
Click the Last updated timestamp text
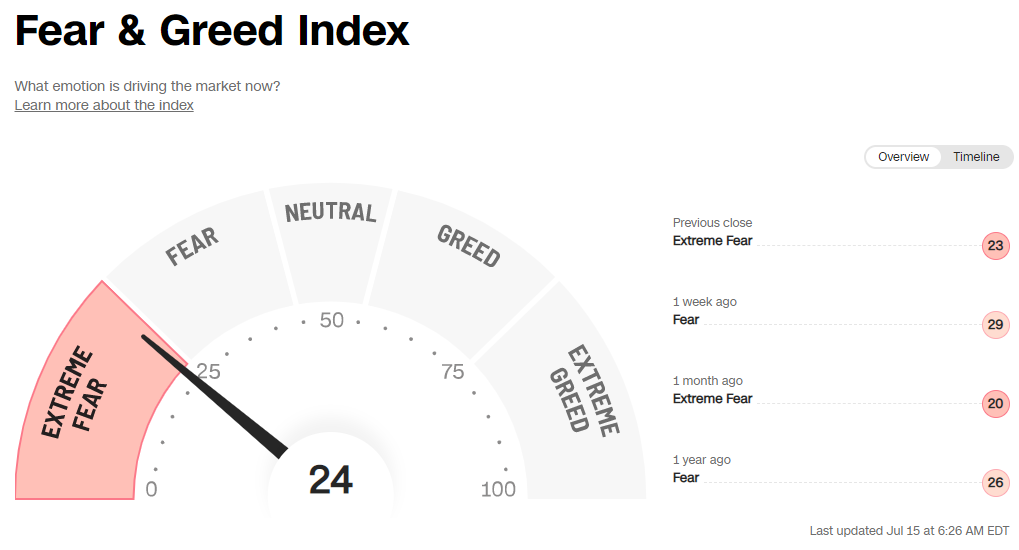(909, 531)
